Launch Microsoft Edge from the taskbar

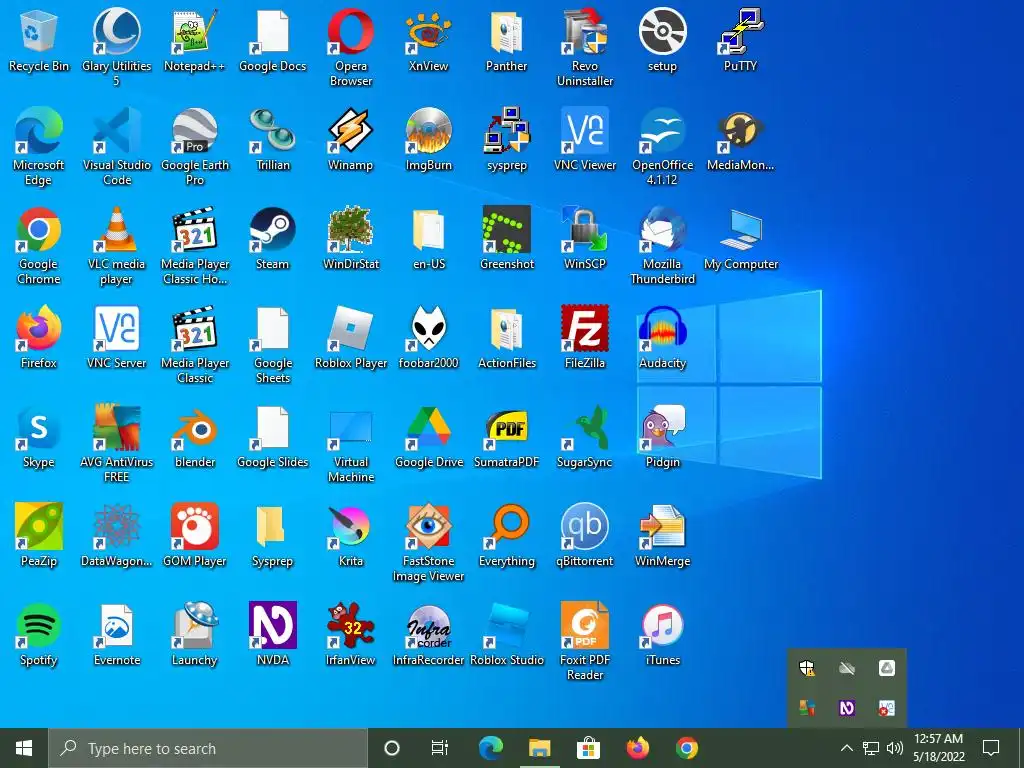(x=491, y=748)
